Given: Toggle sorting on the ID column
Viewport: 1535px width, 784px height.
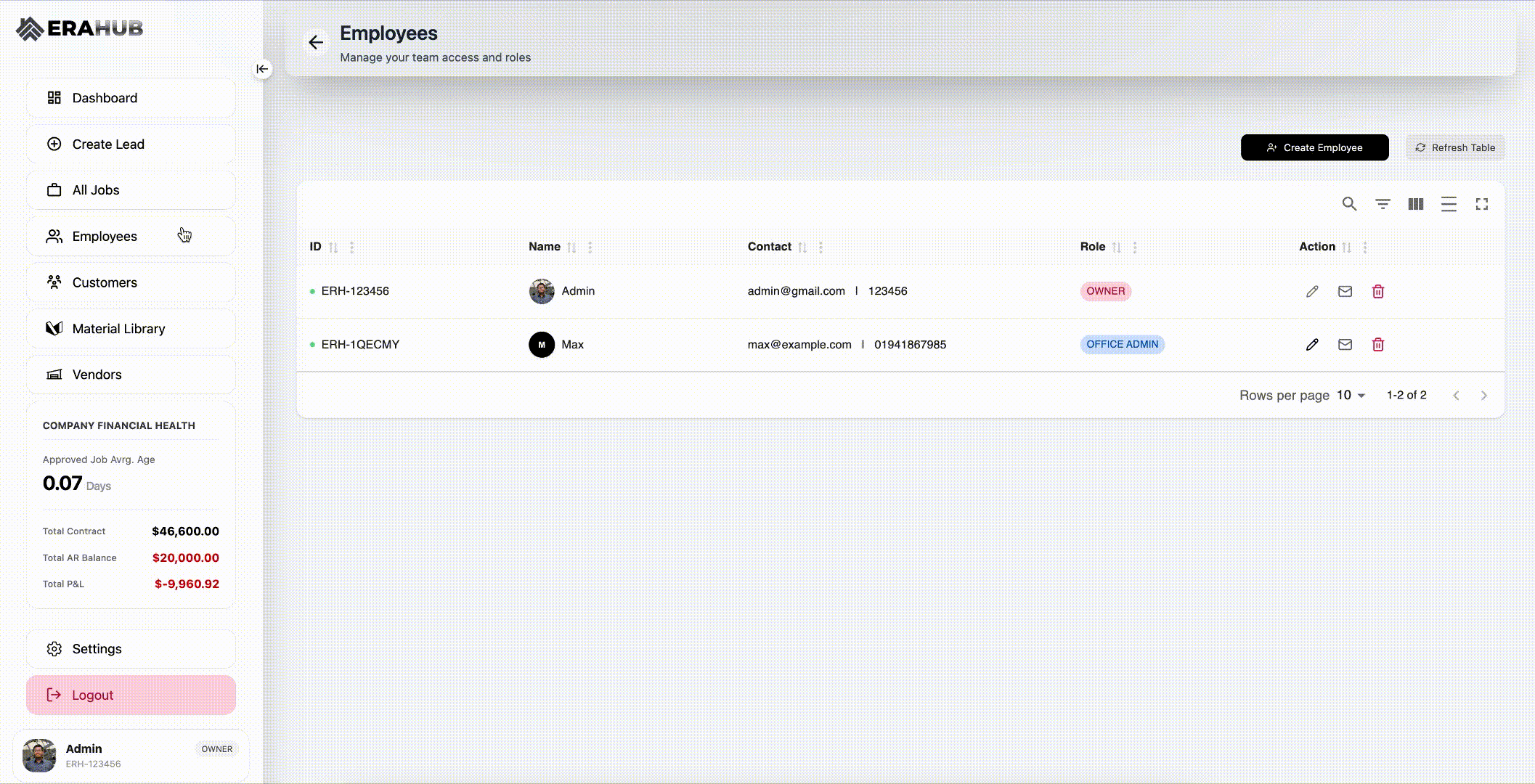Looking at the screenshot, I should [334, 247].
